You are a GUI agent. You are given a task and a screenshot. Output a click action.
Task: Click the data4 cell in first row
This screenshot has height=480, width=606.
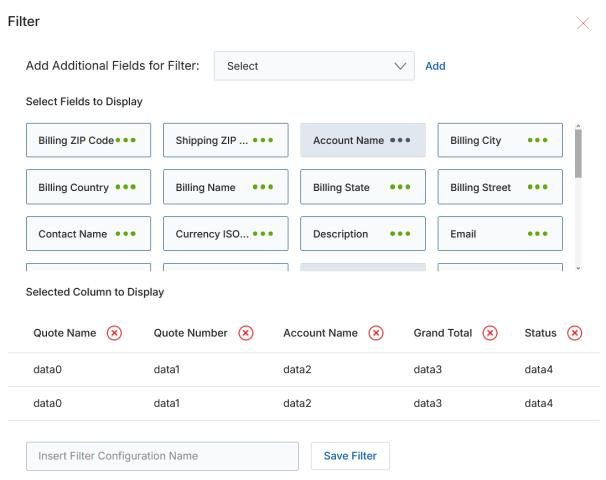[539, 369]
